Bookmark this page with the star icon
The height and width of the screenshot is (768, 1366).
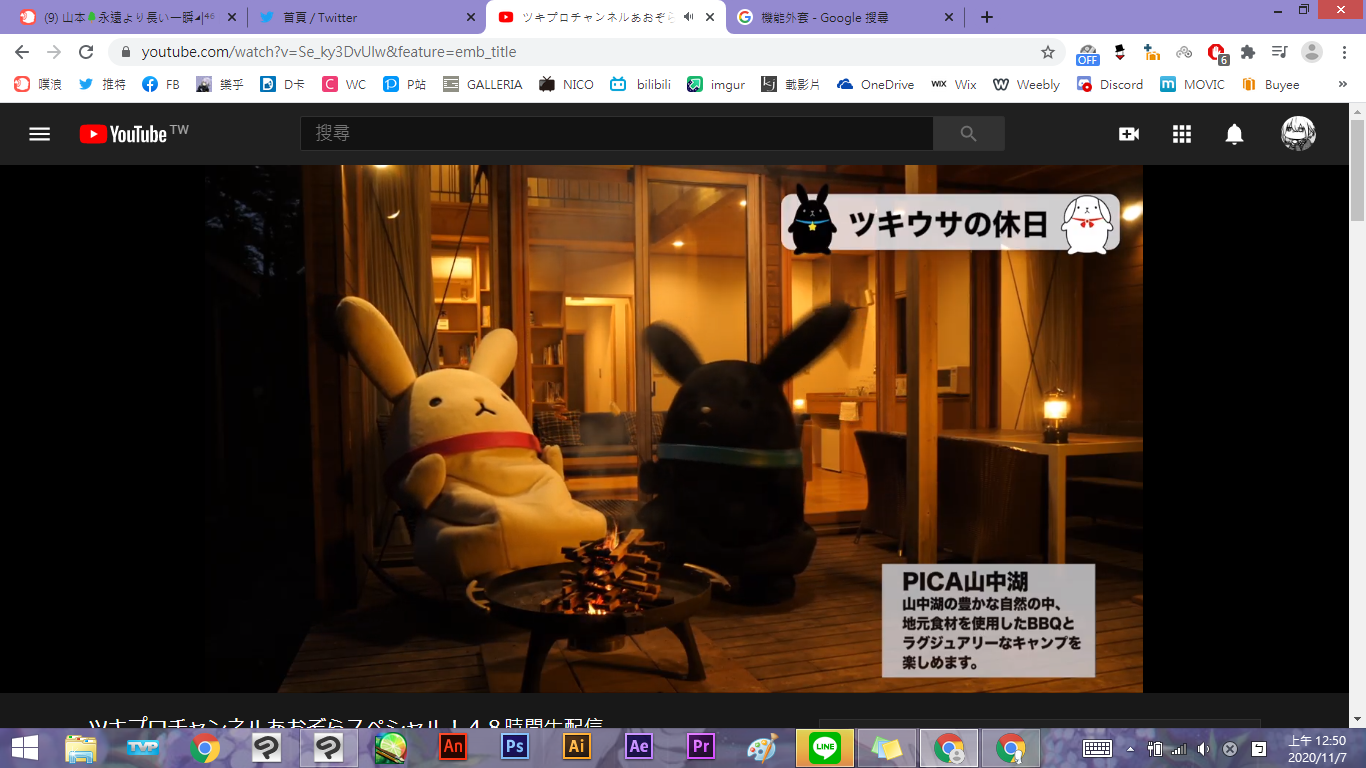pos(1048,52)
